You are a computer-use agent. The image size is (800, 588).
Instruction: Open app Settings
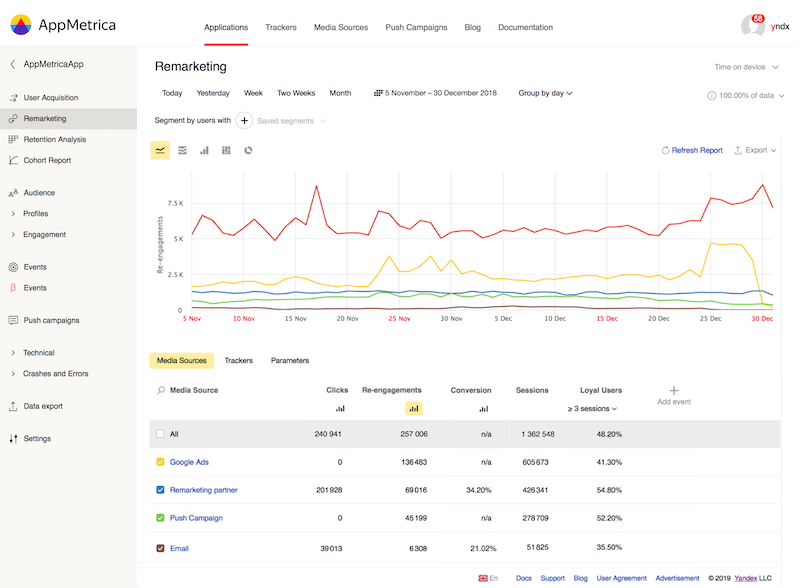[x=37, y=438]
